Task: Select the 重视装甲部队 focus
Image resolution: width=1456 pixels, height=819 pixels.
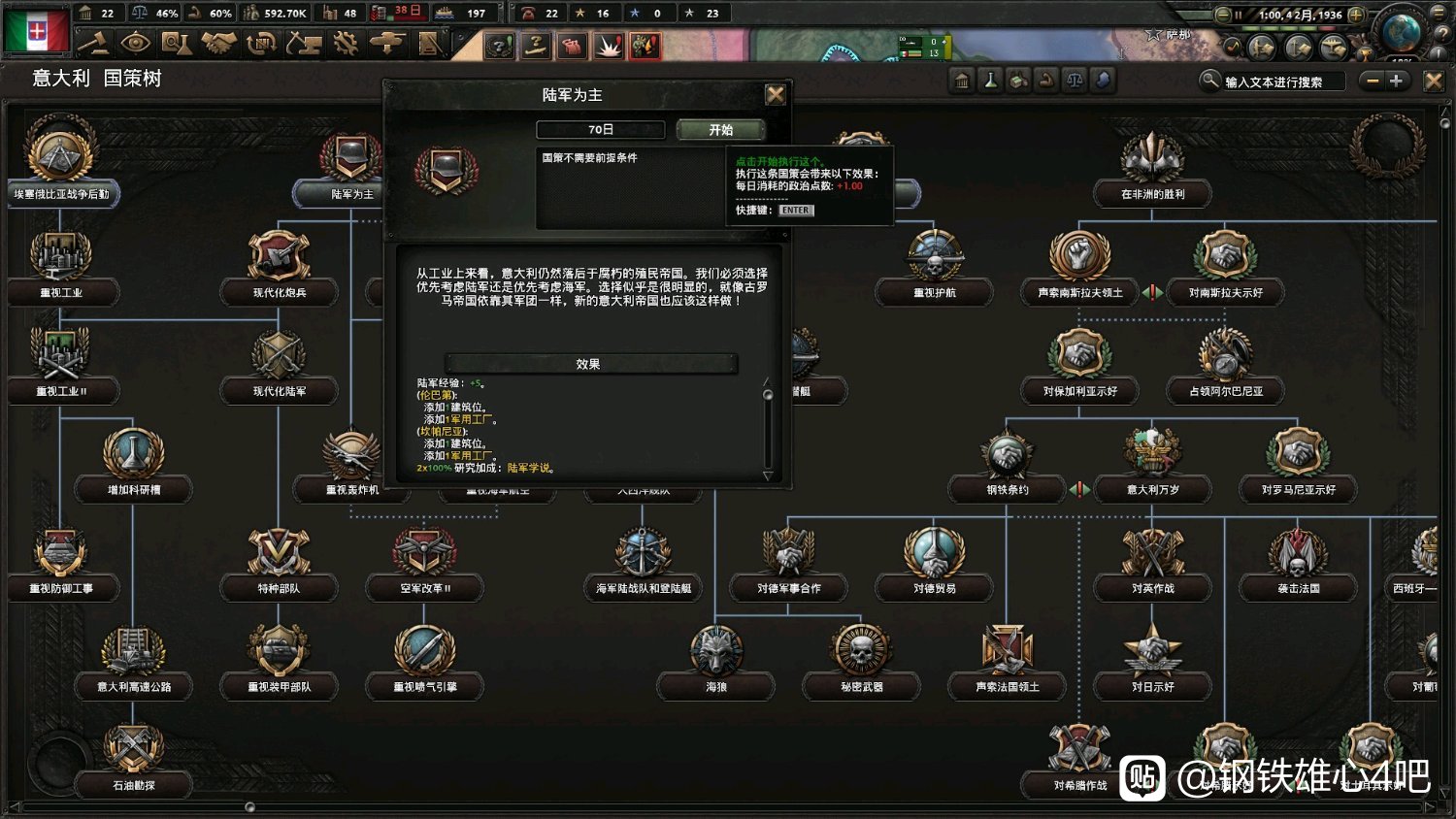Action: tap(280, 660)
